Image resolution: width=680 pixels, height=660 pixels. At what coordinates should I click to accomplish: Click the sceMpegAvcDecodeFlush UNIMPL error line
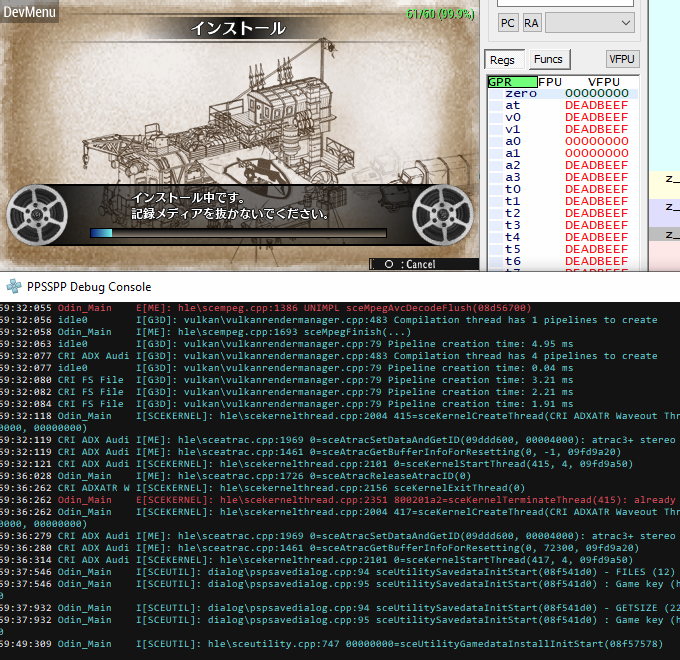click(265, 308)
